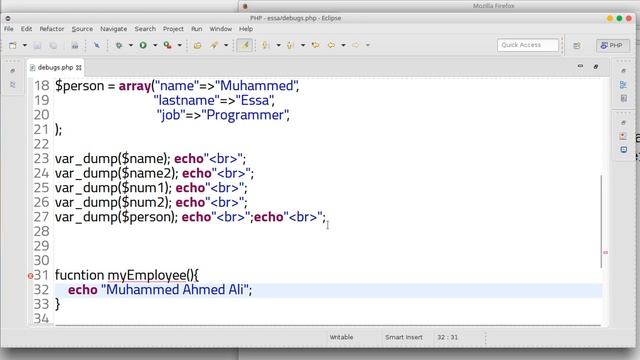Open the Project menu
Viewport: 640px width, 360px height.
[x=173, y=29]
